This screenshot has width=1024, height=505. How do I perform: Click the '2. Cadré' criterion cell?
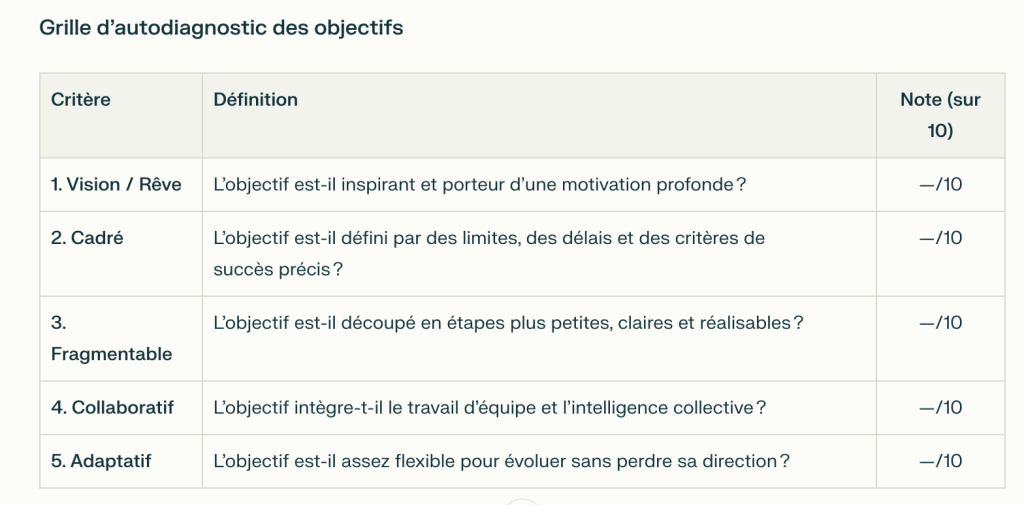click(x=121, y=253)
